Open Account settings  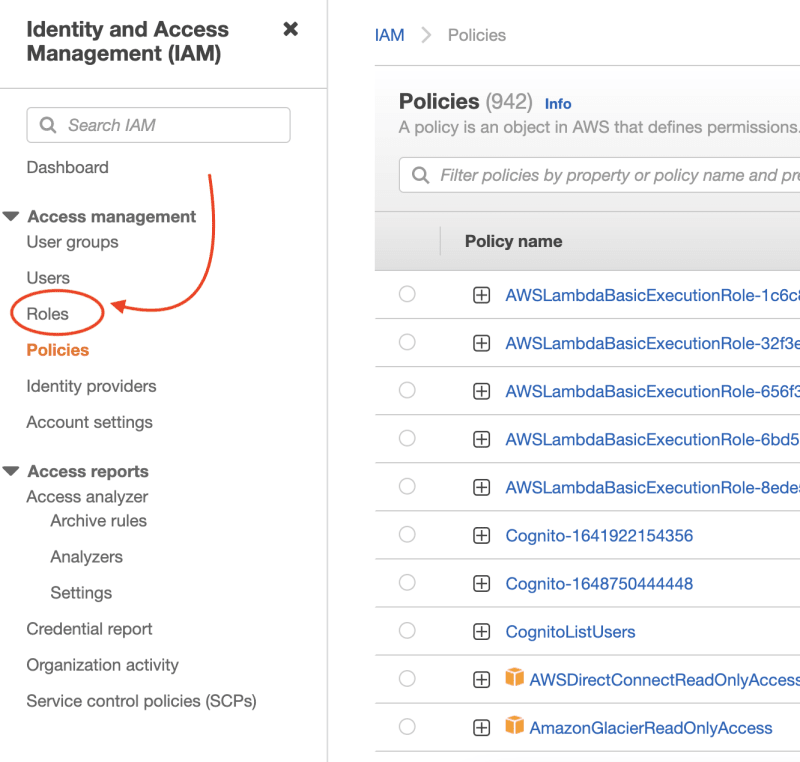pos(89,422)
